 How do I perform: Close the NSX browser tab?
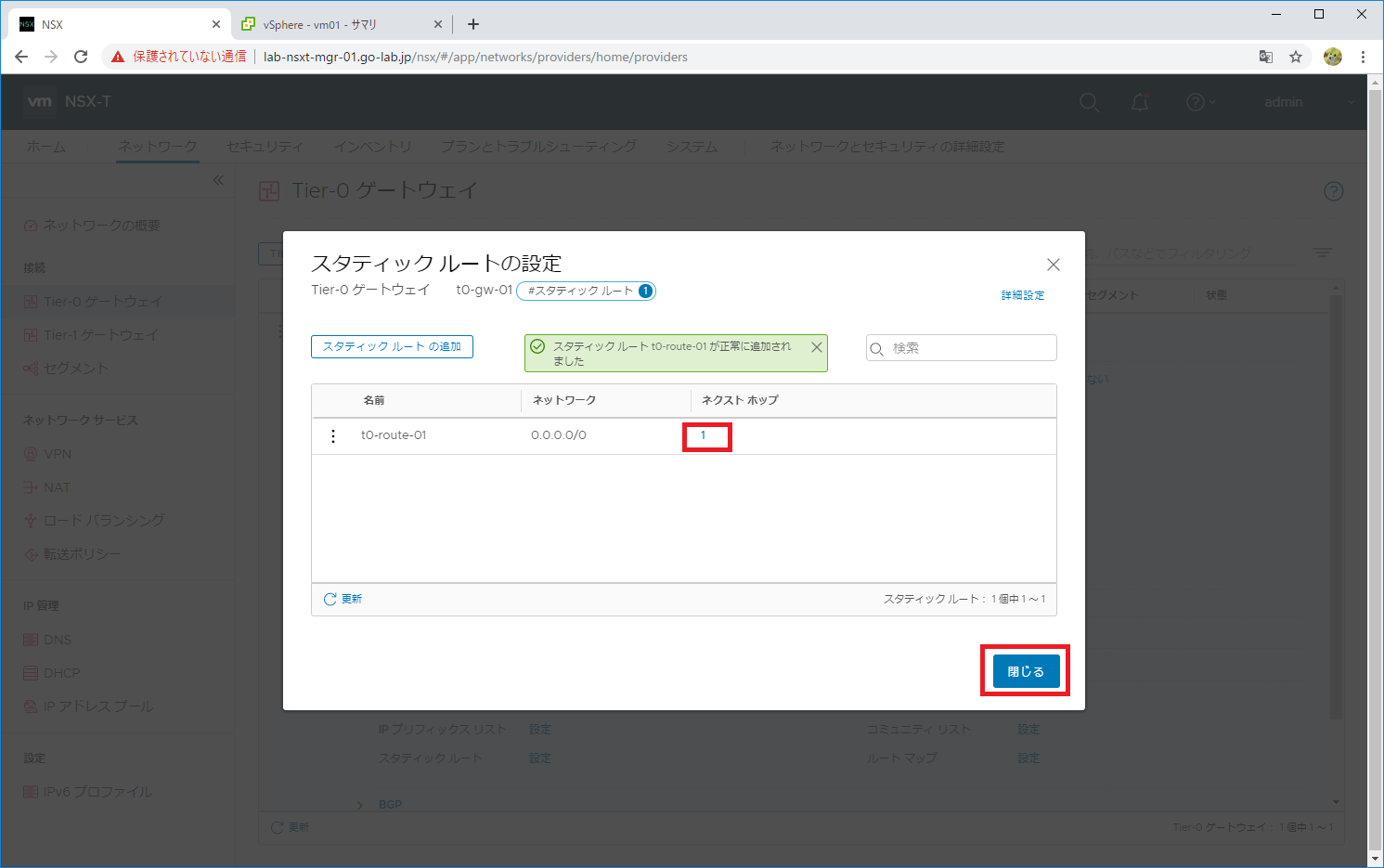215,24
